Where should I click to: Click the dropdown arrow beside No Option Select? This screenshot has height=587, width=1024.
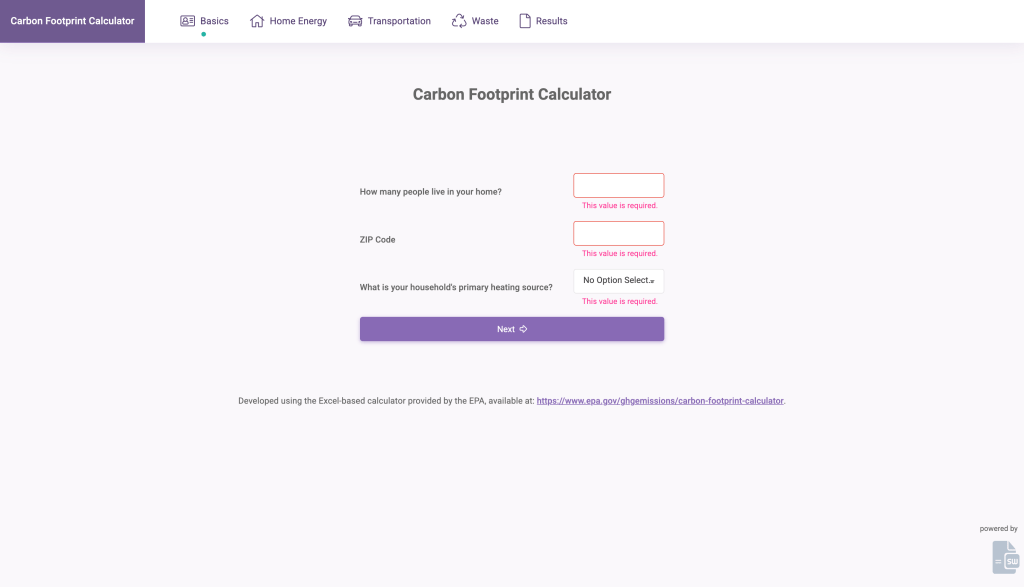652,281
